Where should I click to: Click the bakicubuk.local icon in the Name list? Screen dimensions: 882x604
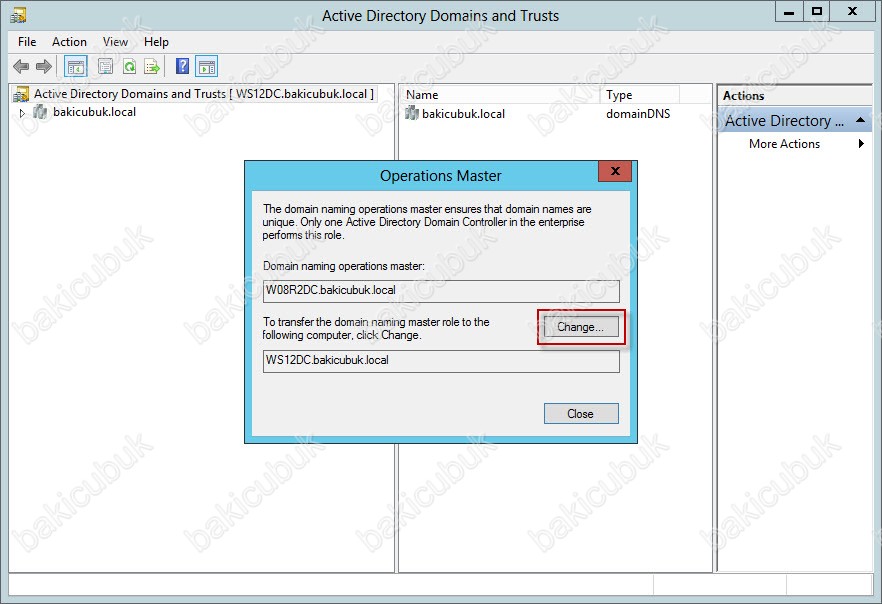point(412,114)
